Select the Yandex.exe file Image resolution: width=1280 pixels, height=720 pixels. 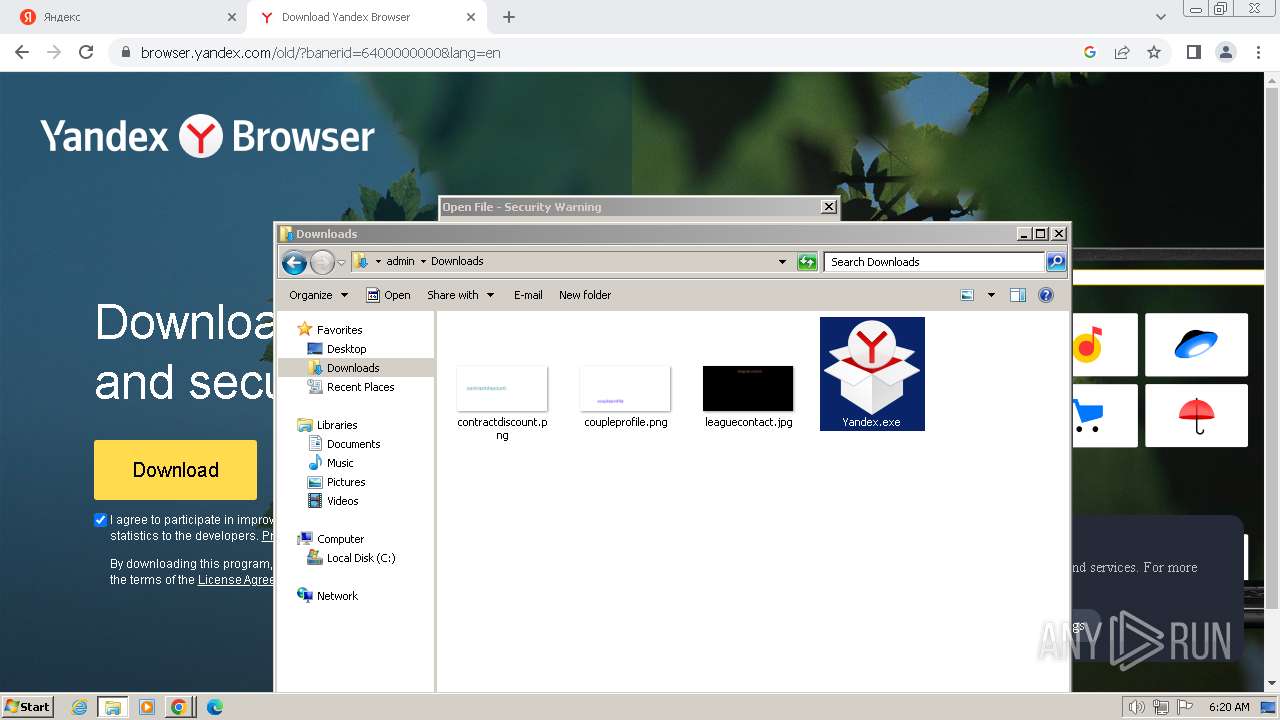(872, 374)
